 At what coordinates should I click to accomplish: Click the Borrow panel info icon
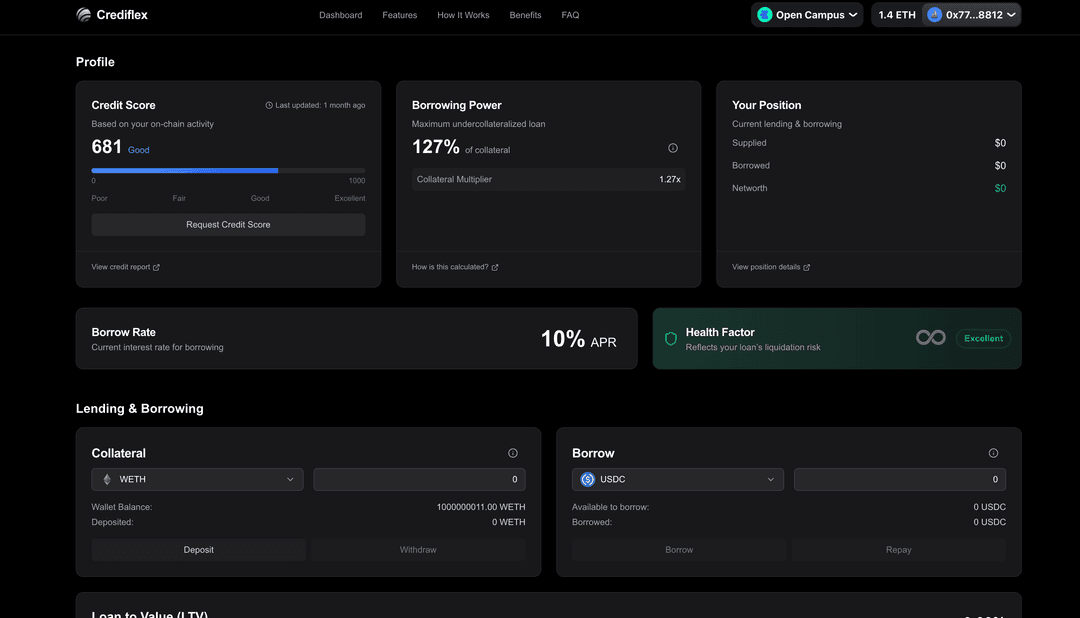click(993, 453)
